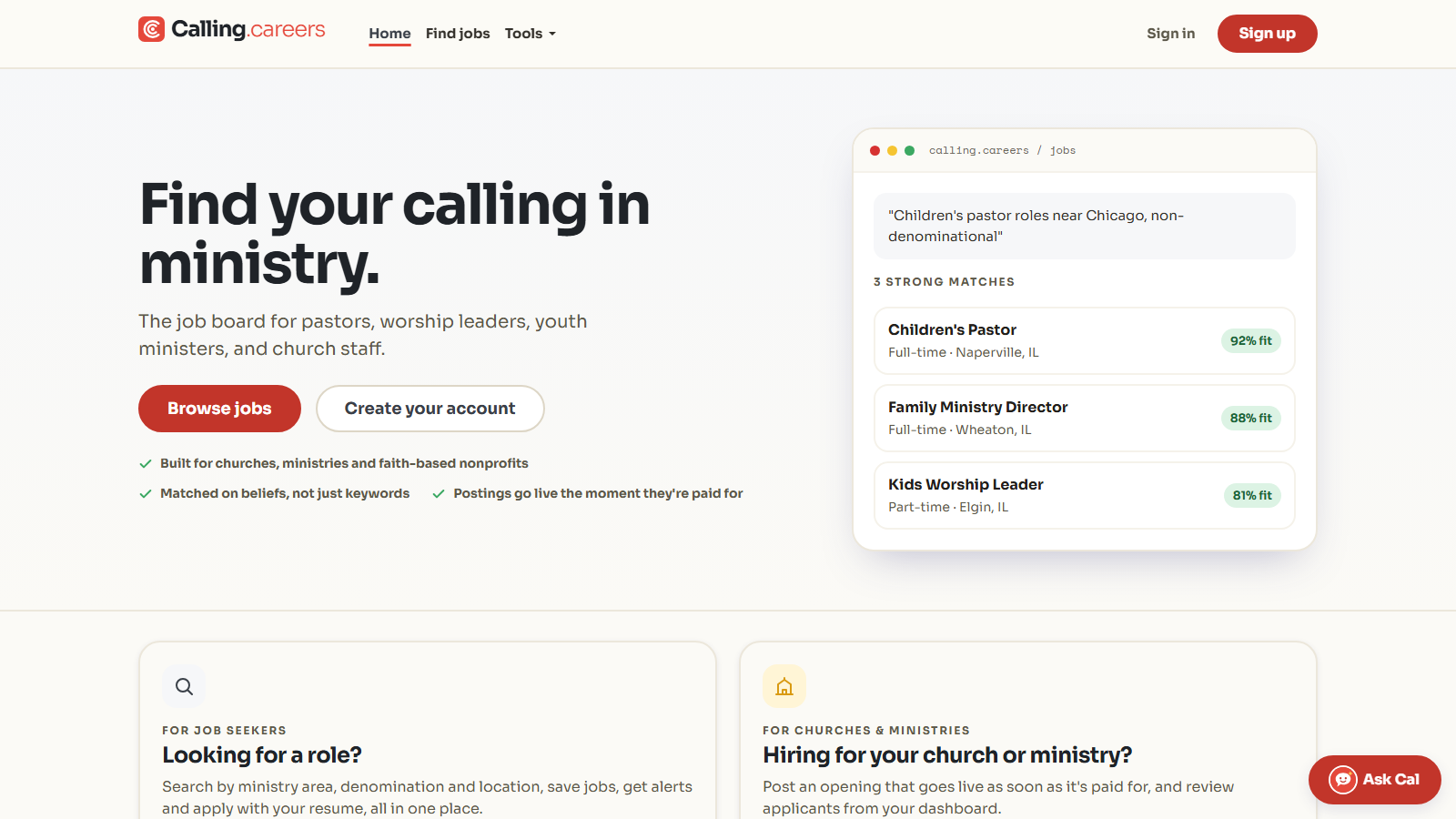Click the 3 STRONG MATCHES label
This screenshot has height=819, width=1456.
click(944, 282)
